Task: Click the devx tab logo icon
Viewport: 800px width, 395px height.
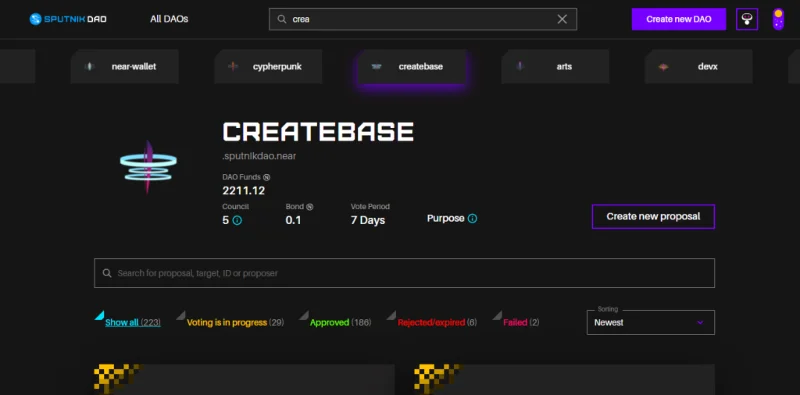Action: [663, 66]
